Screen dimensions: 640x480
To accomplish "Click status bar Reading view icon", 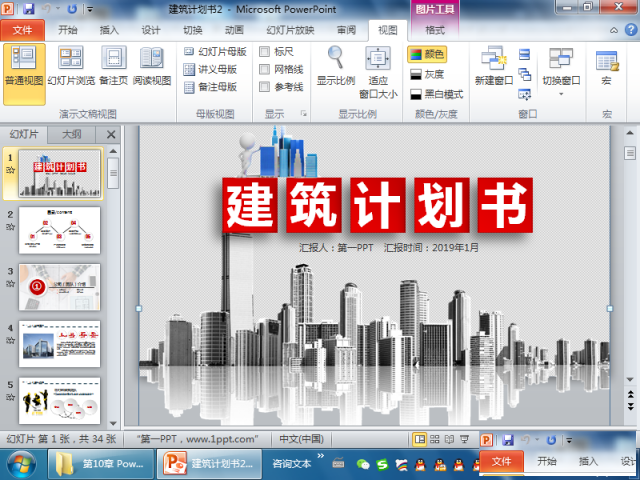I will pos(449,439).
